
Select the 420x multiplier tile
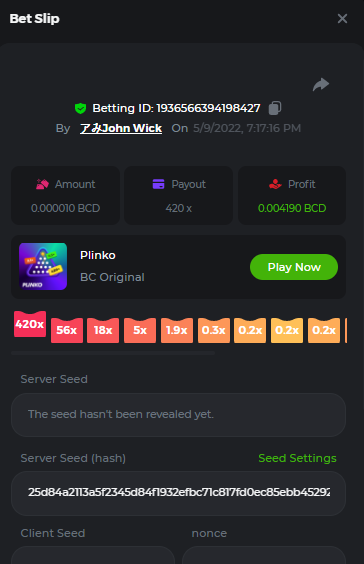(x=30, y=324)
